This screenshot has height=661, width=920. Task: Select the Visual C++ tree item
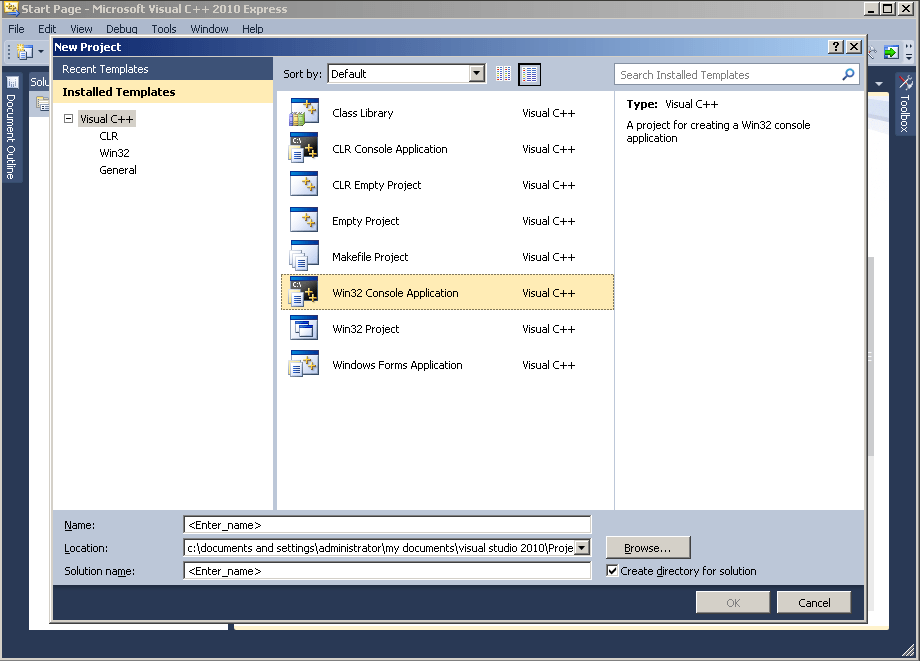point(107,118)
